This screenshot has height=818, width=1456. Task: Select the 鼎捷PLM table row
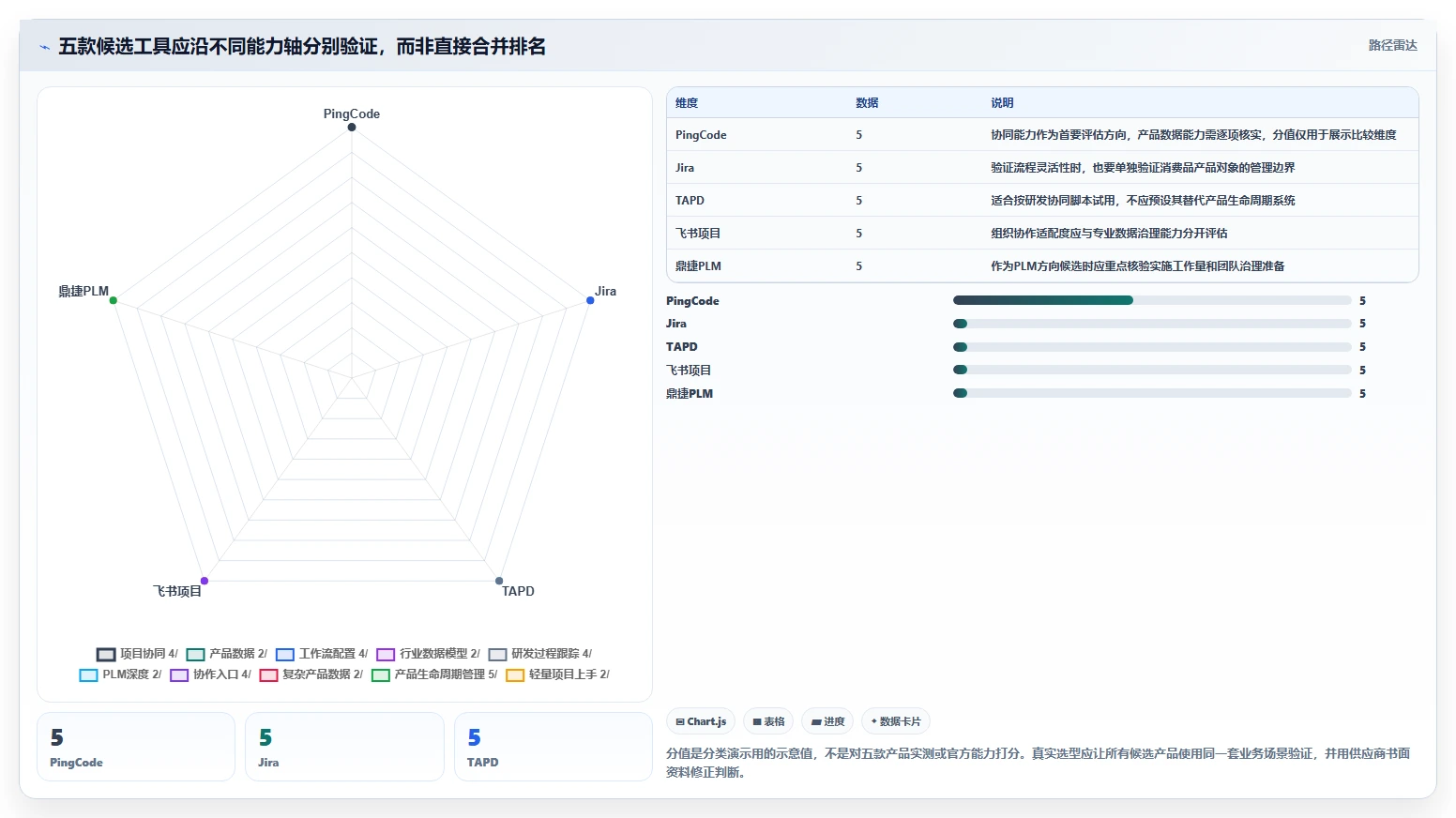1042,266
